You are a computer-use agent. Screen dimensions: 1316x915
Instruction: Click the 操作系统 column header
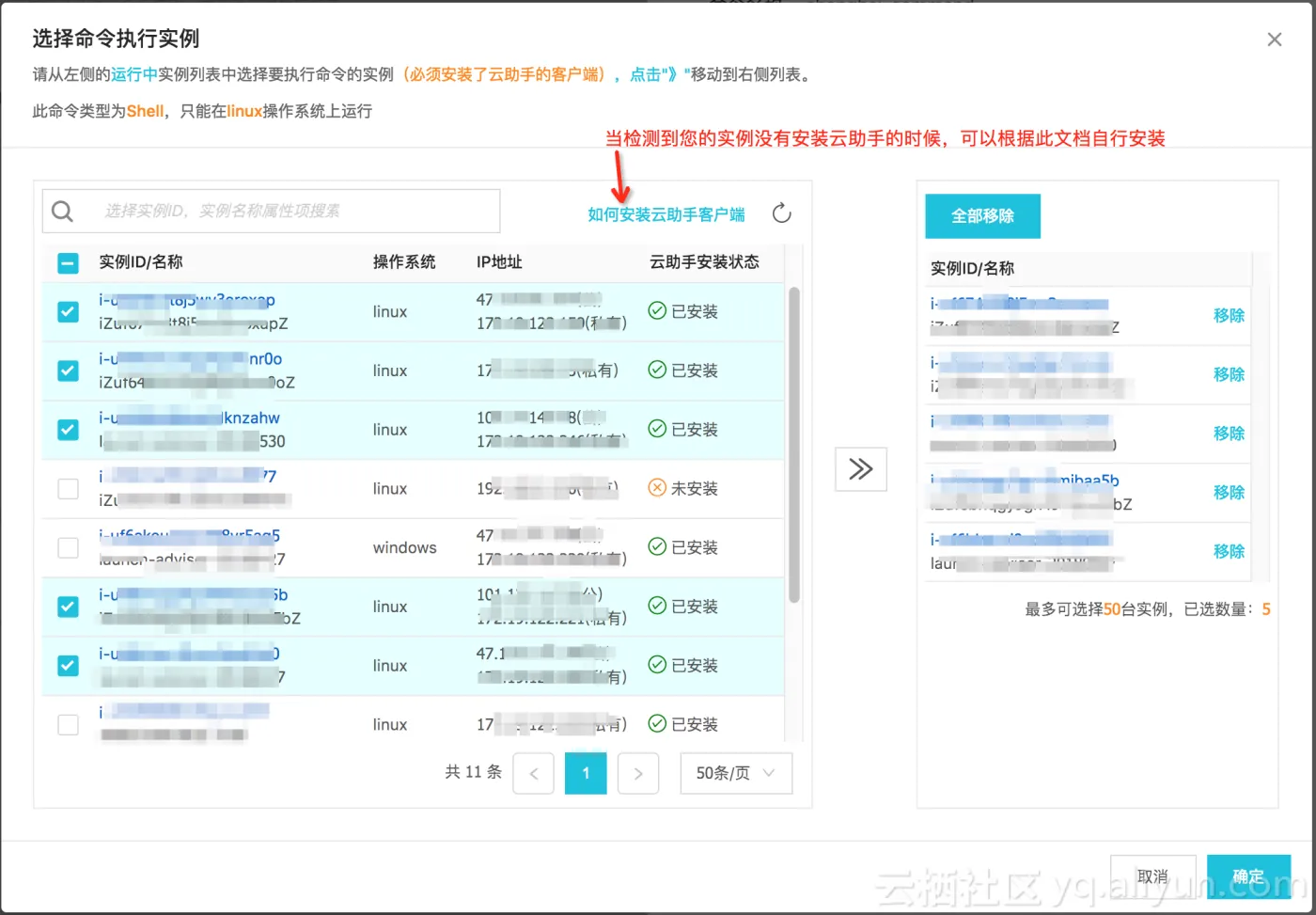click(x=404, y=262)
